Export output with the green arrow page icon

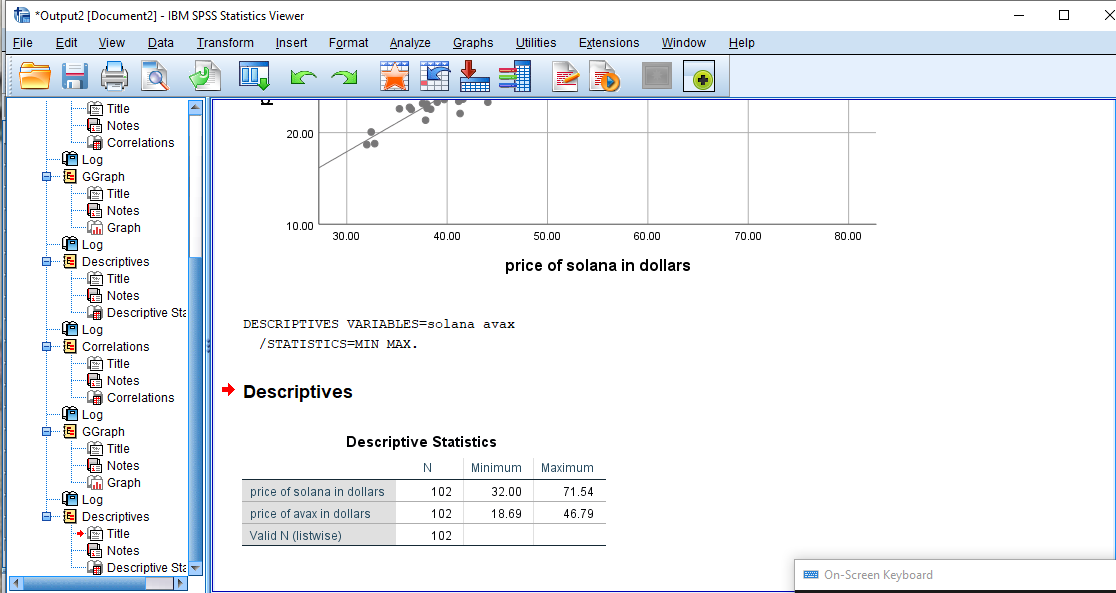[205, 76]
